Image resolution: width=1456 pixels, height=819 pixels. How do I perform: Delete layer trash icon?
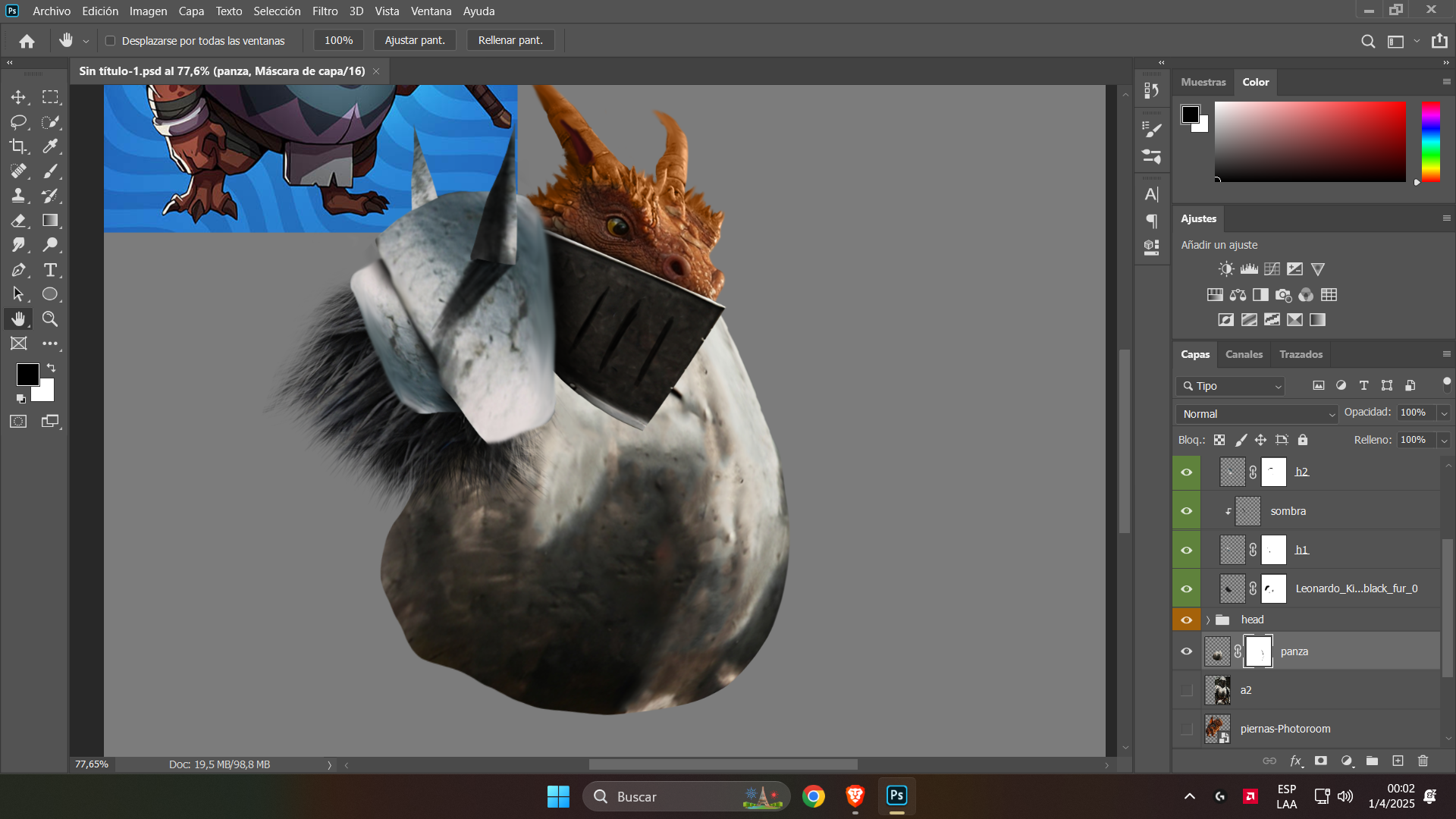pyautogui.click(x=1423, y=761)
